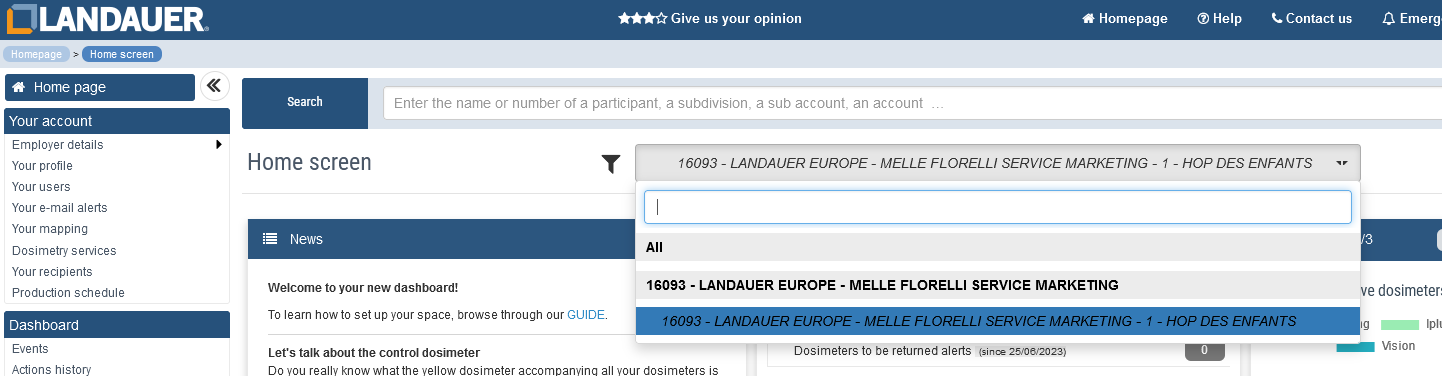Click the News list icon
Viewport: 1442px width, 376px height.
coord(270,239)
